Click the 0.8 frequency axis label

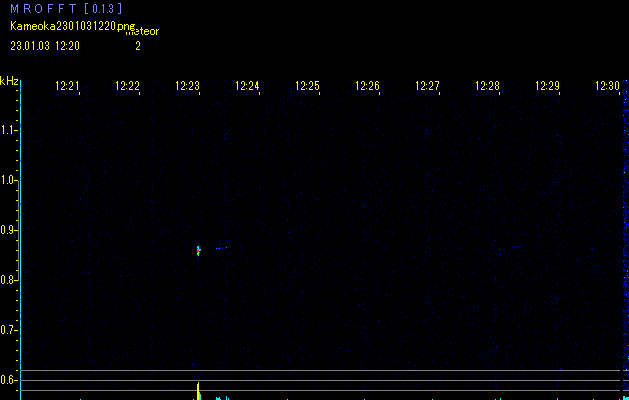point(8,280)
